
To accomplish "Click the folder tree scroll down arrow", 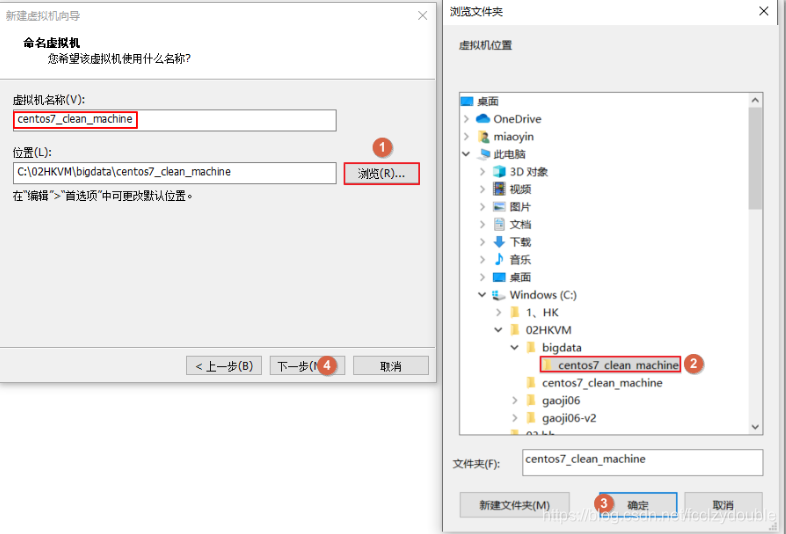I will click(755, 427).
